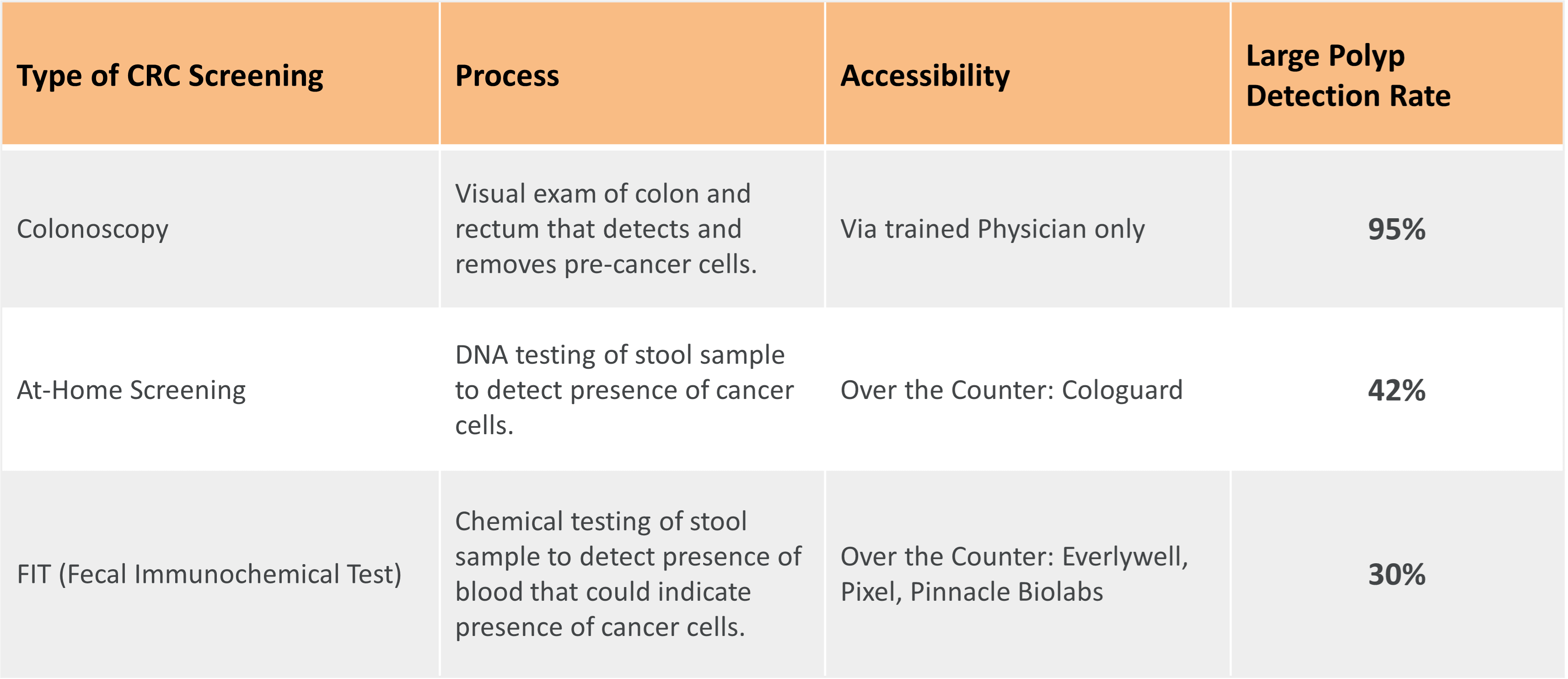
Task: Select the colonoscopy visual exam description
Action: click(x=606, y=229)
